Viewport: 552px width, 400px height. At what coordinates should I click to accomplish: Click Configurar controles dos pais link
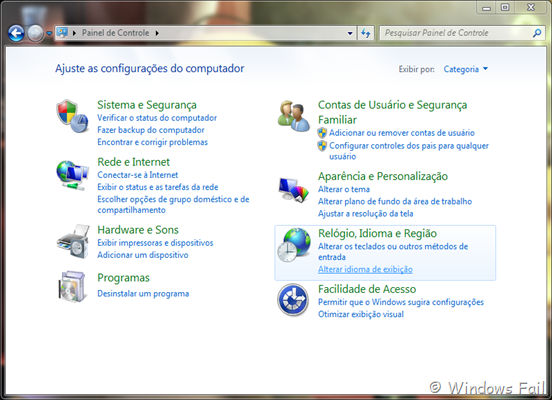409,151
